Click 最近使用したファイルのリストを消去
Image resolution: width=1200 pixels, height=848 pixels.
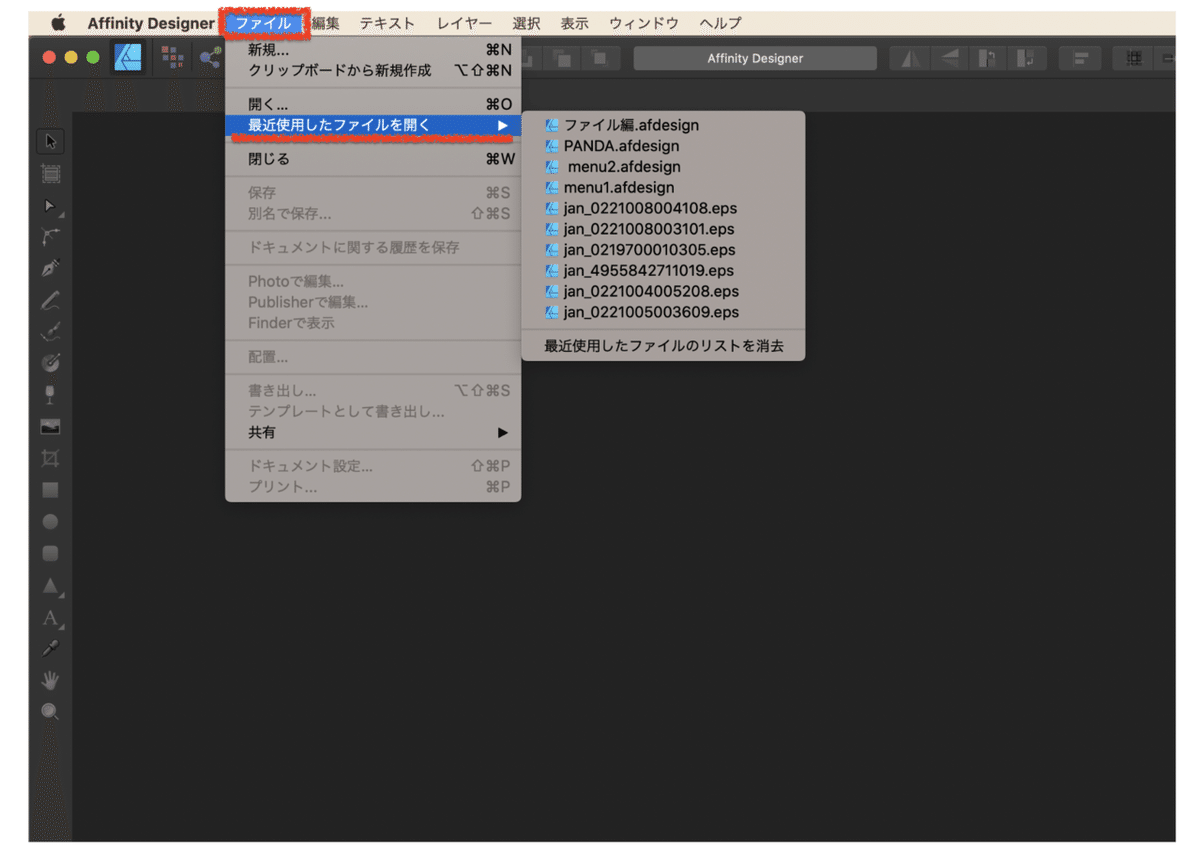click(x=663, y=346)
